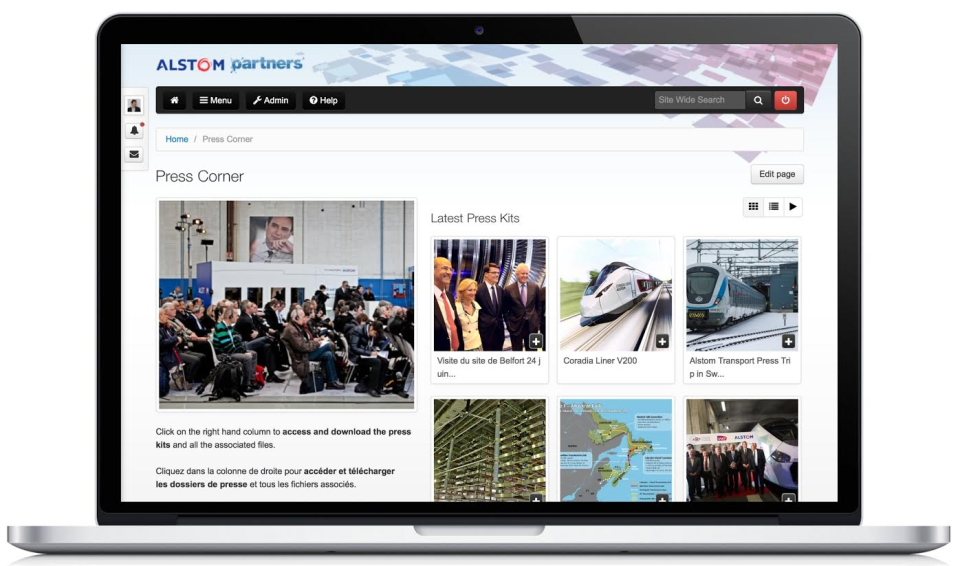This screenshot has height=566, width=960.
Task: Click the press conference main photo
Action: (287, 304)
